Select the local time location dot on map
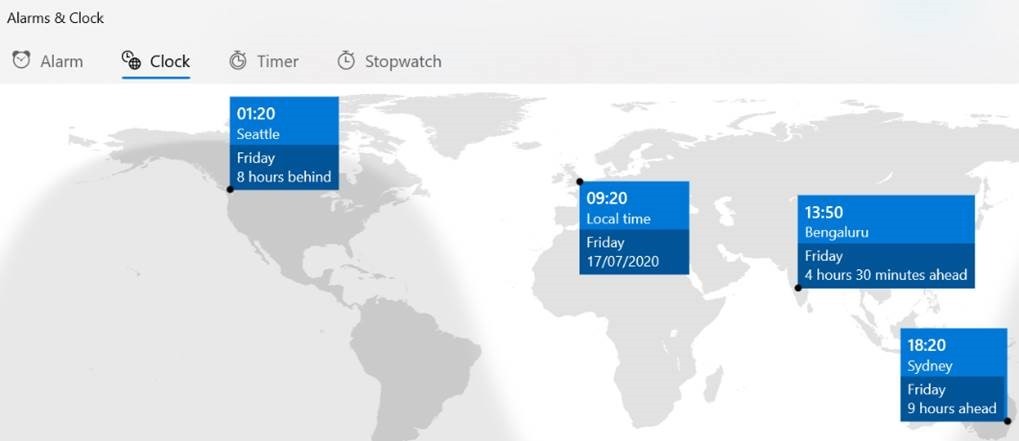1019x441 pixels. click(x=580, y=181)
